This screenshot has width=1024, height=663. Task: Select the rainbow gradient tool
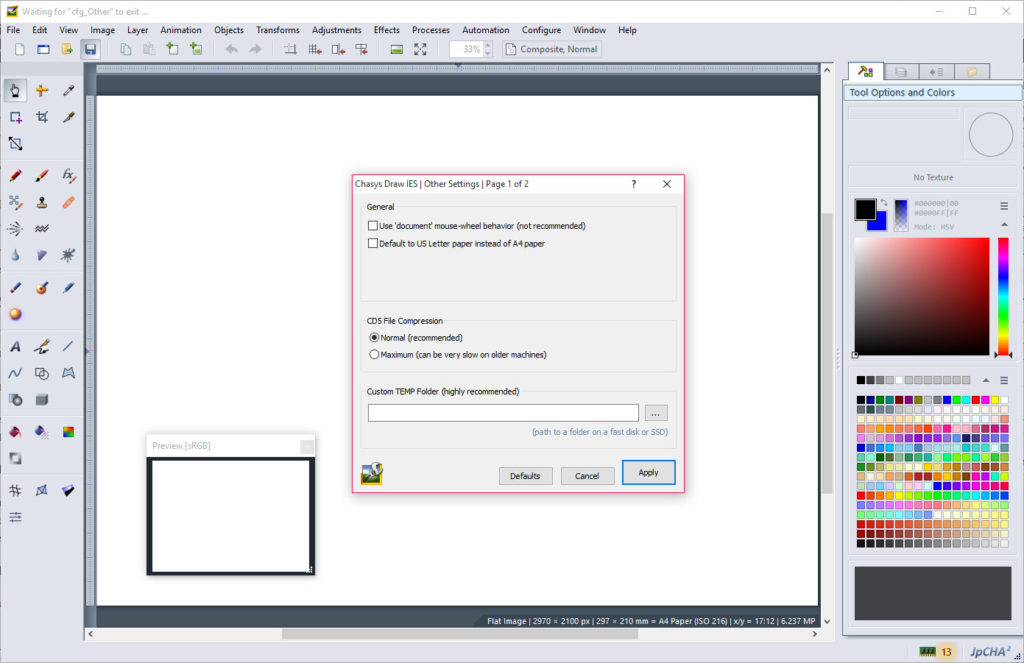click(69, 432)
